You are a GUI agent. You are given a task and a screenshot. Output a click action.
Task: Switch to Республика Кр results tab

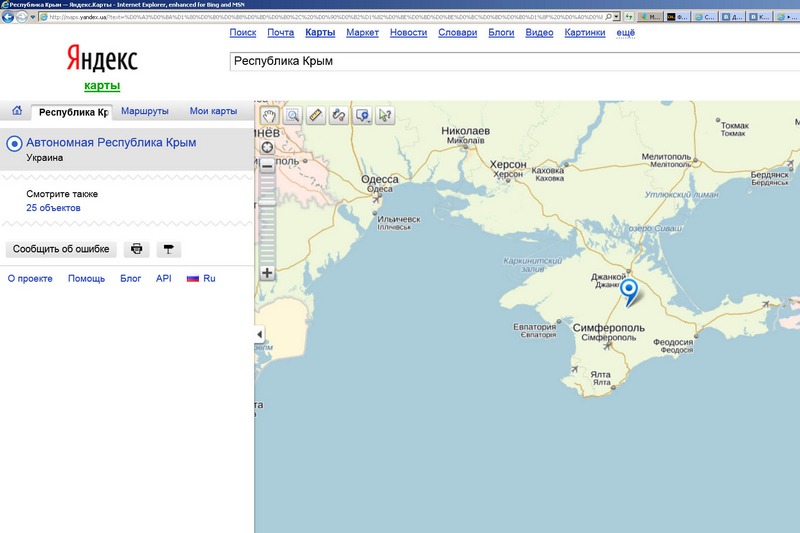(73, 112)
